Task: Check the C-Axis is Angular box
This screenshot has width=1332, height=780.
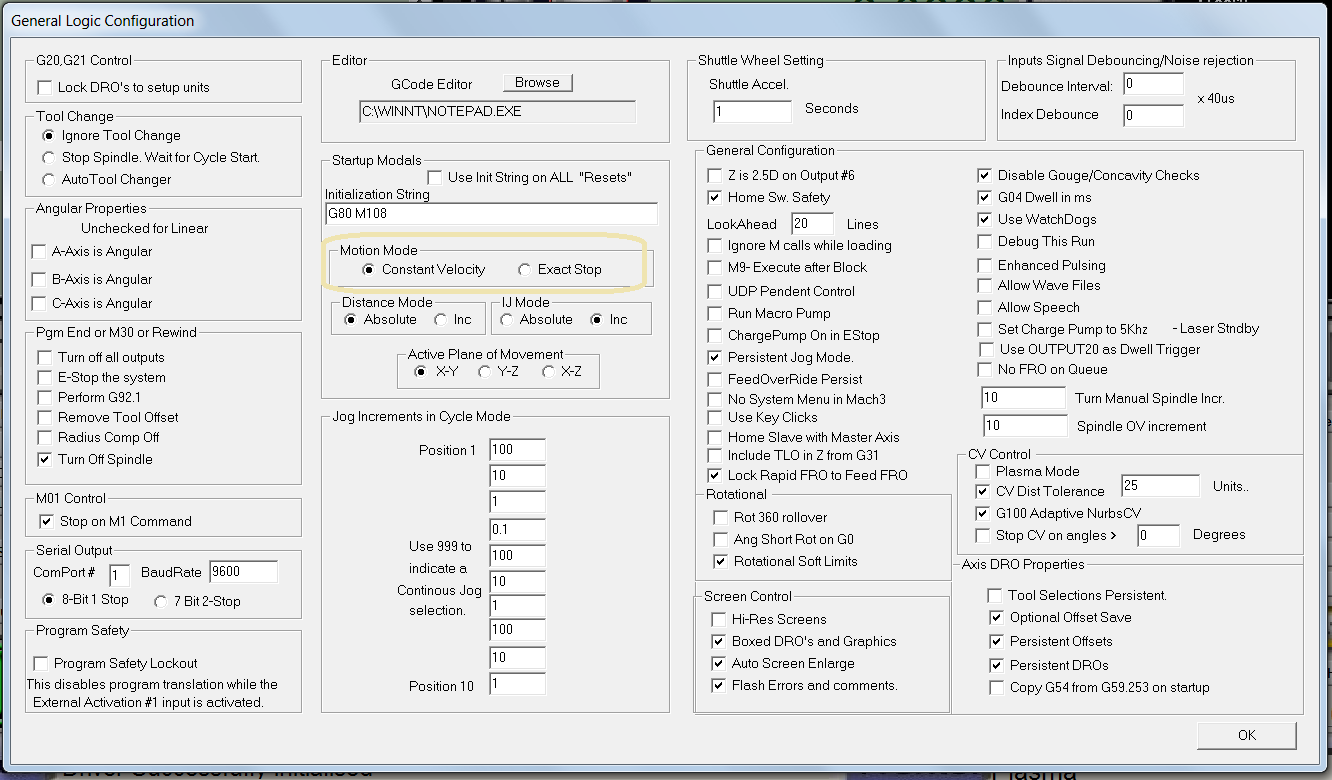Action: click(39, 303)
